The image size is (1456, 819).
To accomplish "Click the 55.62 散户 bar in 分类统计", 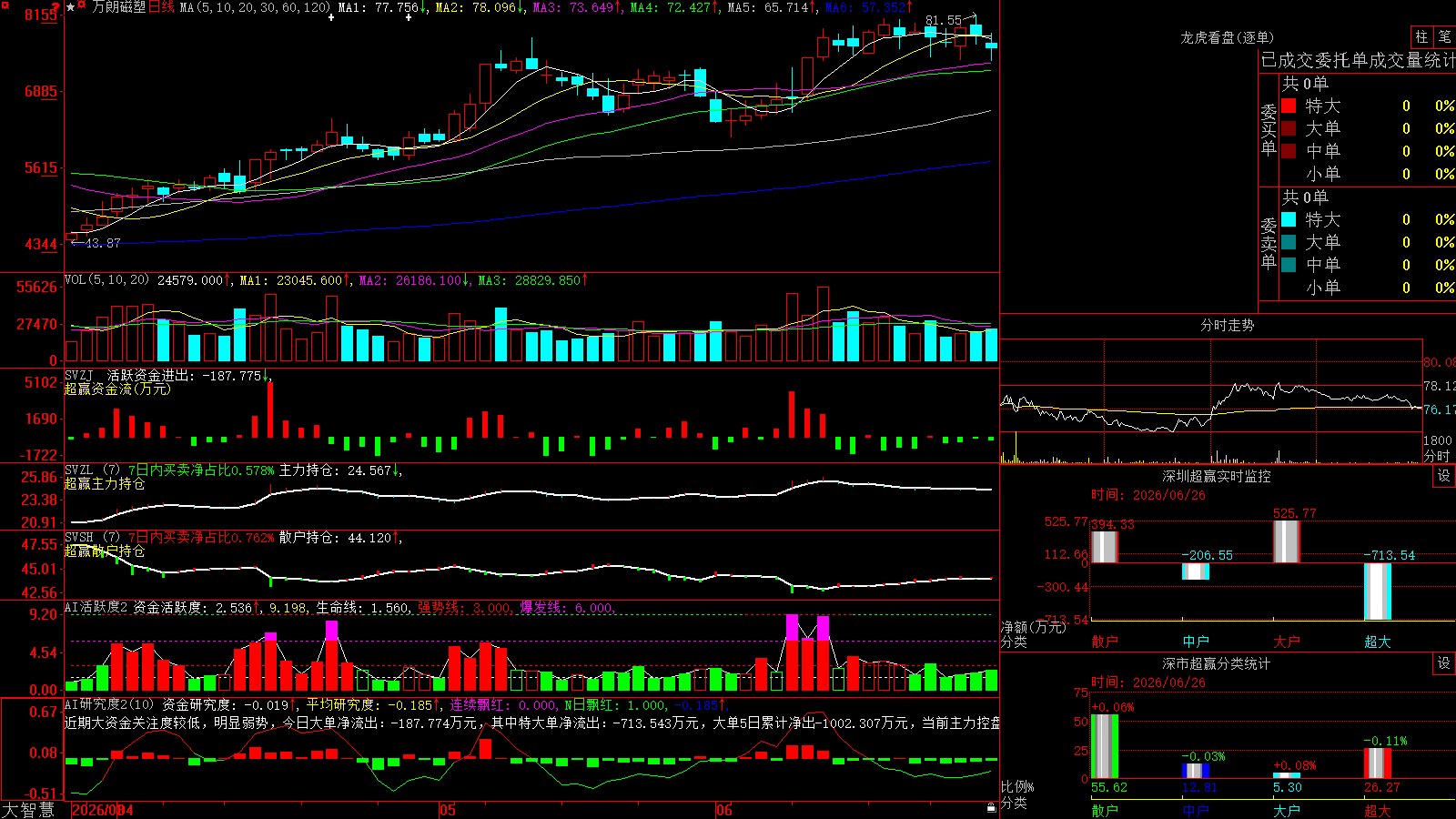I will 1105,747.
